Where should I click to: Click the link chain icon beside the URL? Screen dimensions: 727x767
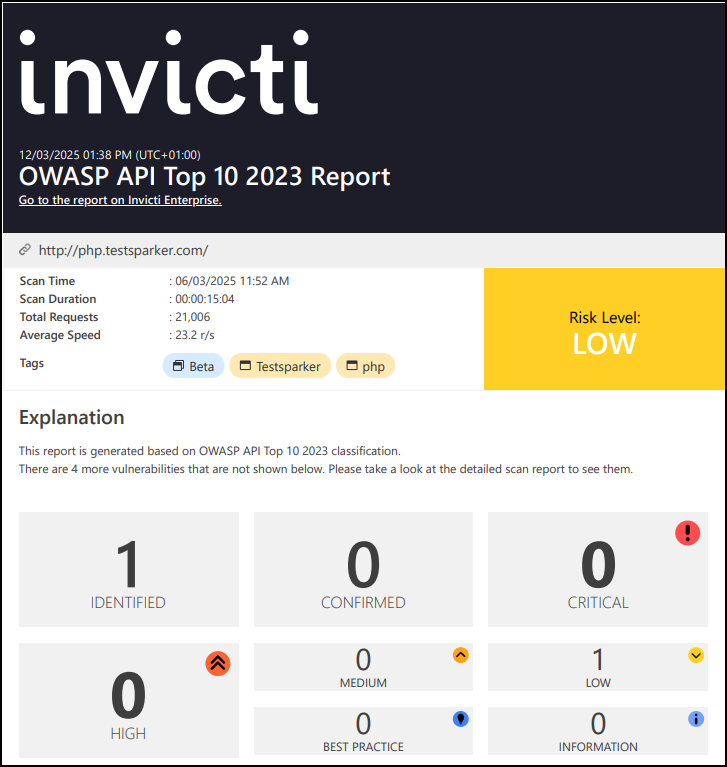coord(25,250)
